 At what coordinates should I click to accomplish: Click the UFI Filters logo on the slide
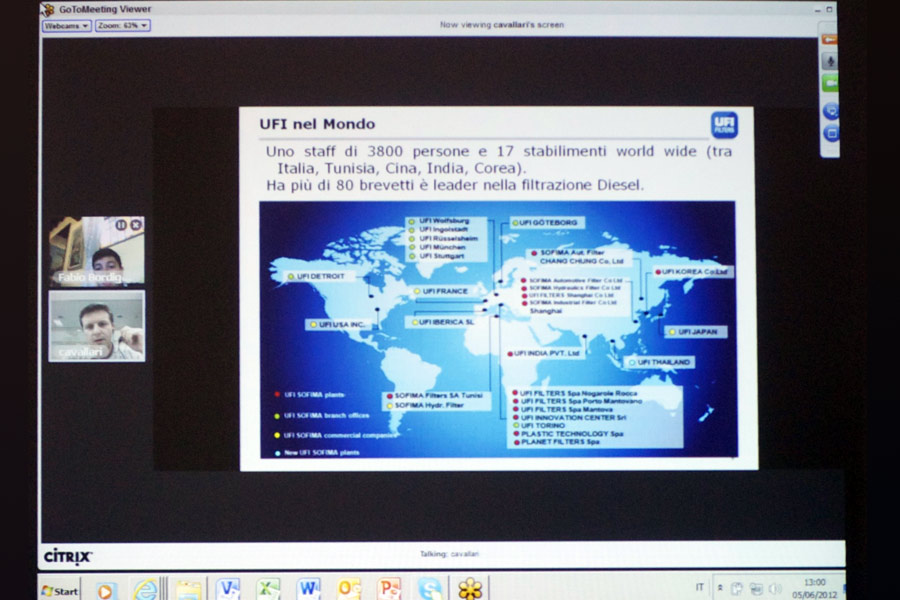pyautogui.click(x=724, y=125)
